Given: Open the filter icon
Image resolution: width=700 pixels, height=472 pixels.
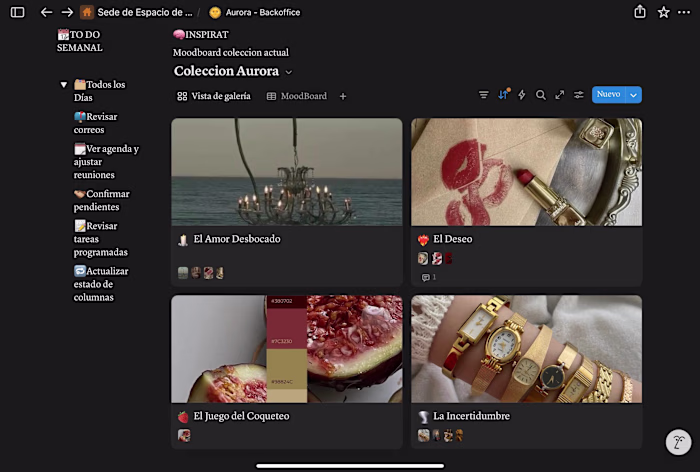Looking at the screenshot, I should 483,95.
